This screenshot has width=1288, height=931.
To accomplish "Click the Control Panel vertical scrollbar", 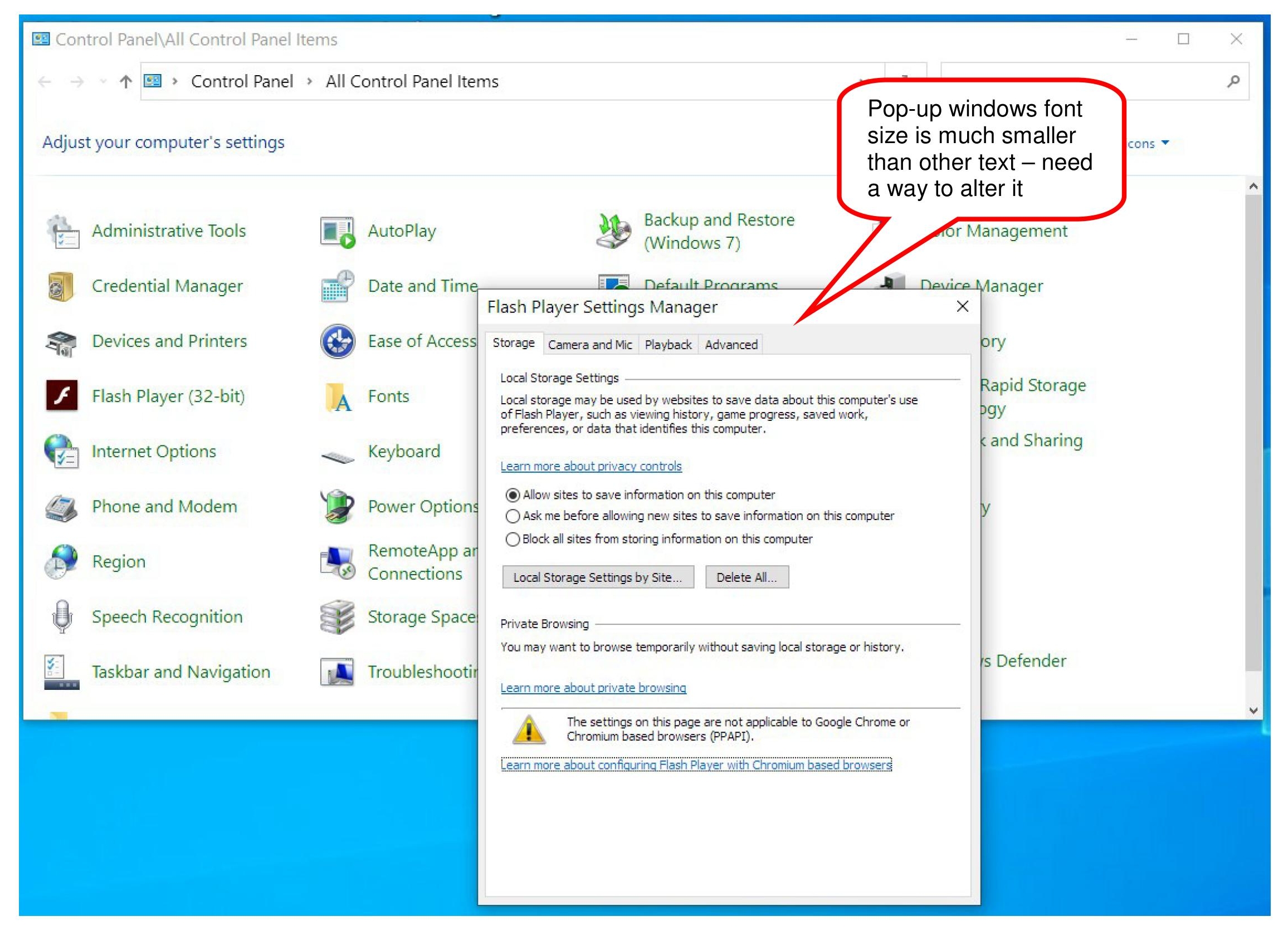I will pos(1253,432).
